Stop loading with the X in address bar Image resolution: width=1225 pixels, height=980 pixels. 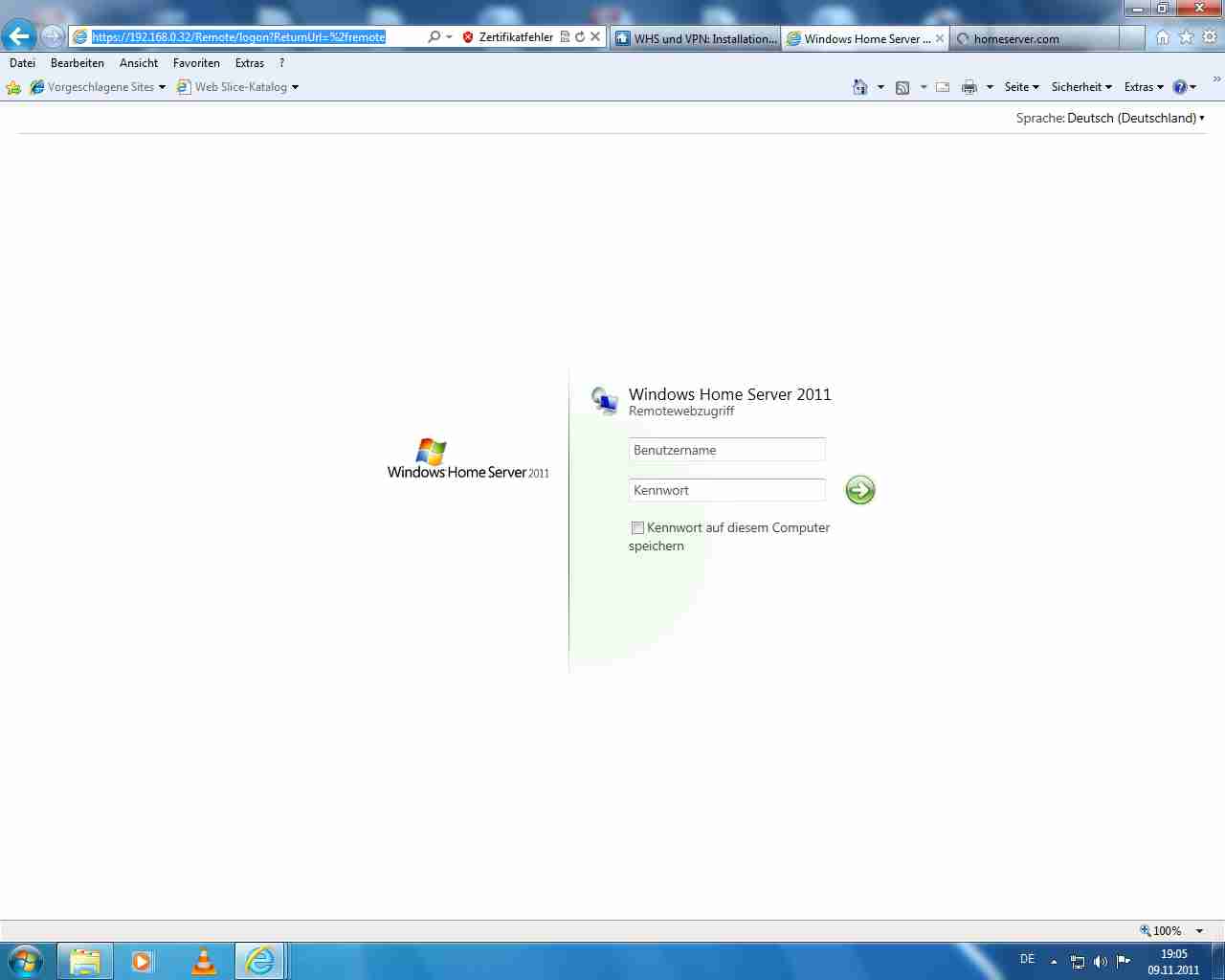(x=595, y=36)
